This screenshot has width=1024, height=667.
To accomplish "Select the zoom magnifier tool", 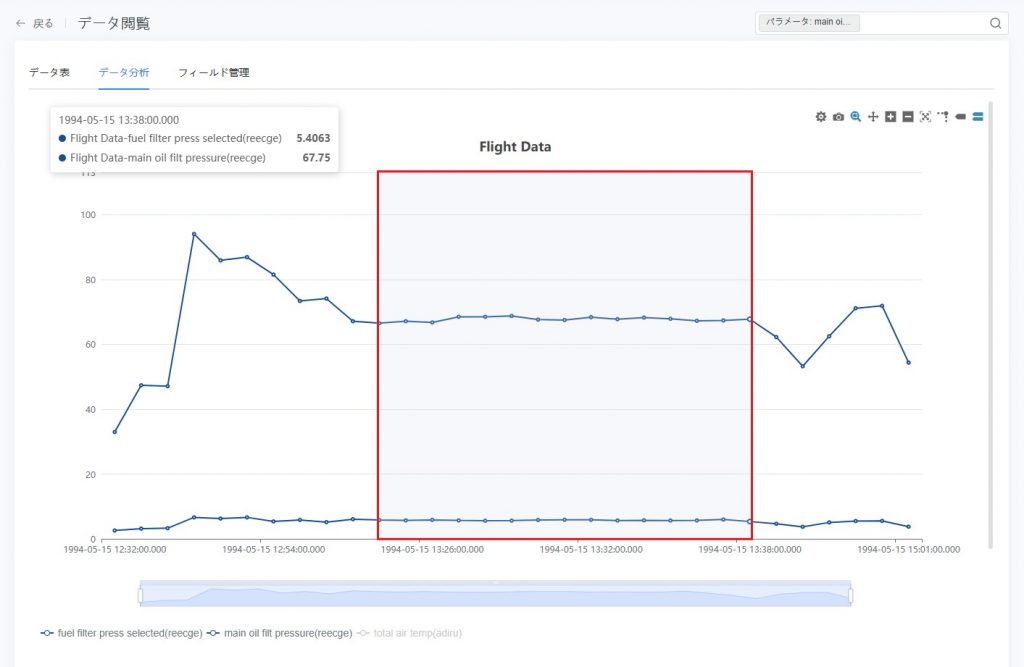I will pos(856,117).
